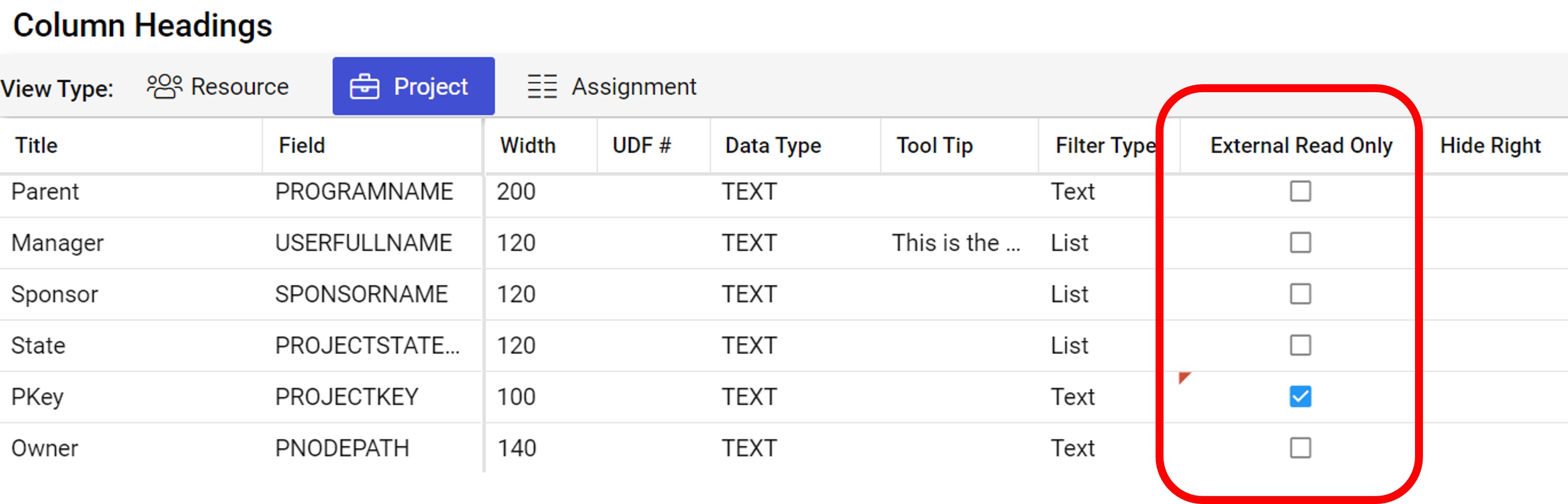
Task: Click the Width column header
Action: [x=527, y=145]
